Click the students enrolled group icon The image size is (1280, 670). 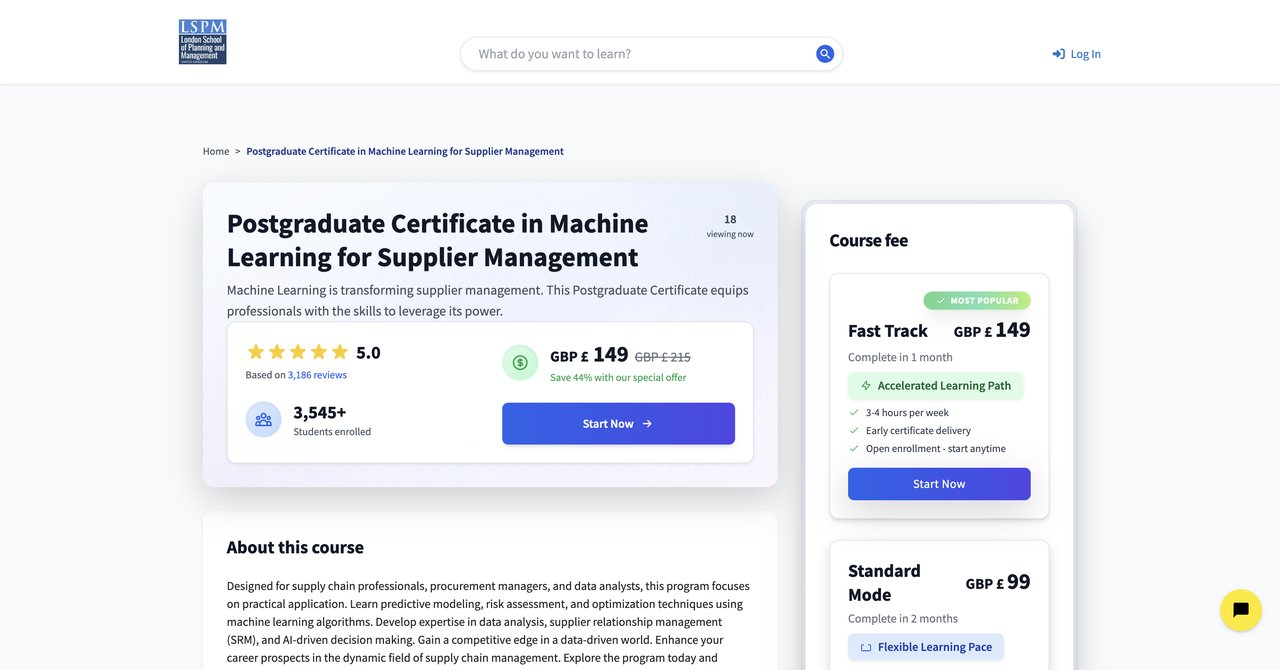pyautogui.click(x=264, y=420)
